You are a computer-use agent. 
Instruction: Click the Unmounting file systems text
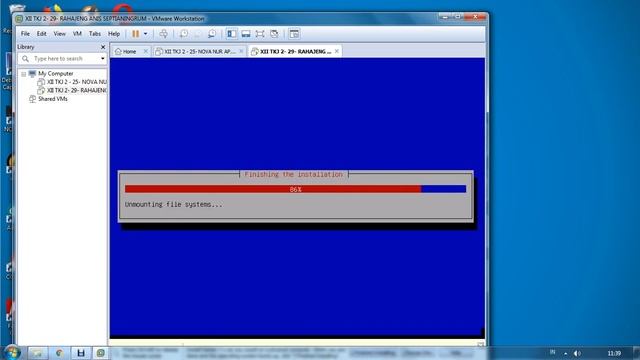pyautogui.click(x=174, y=204)
